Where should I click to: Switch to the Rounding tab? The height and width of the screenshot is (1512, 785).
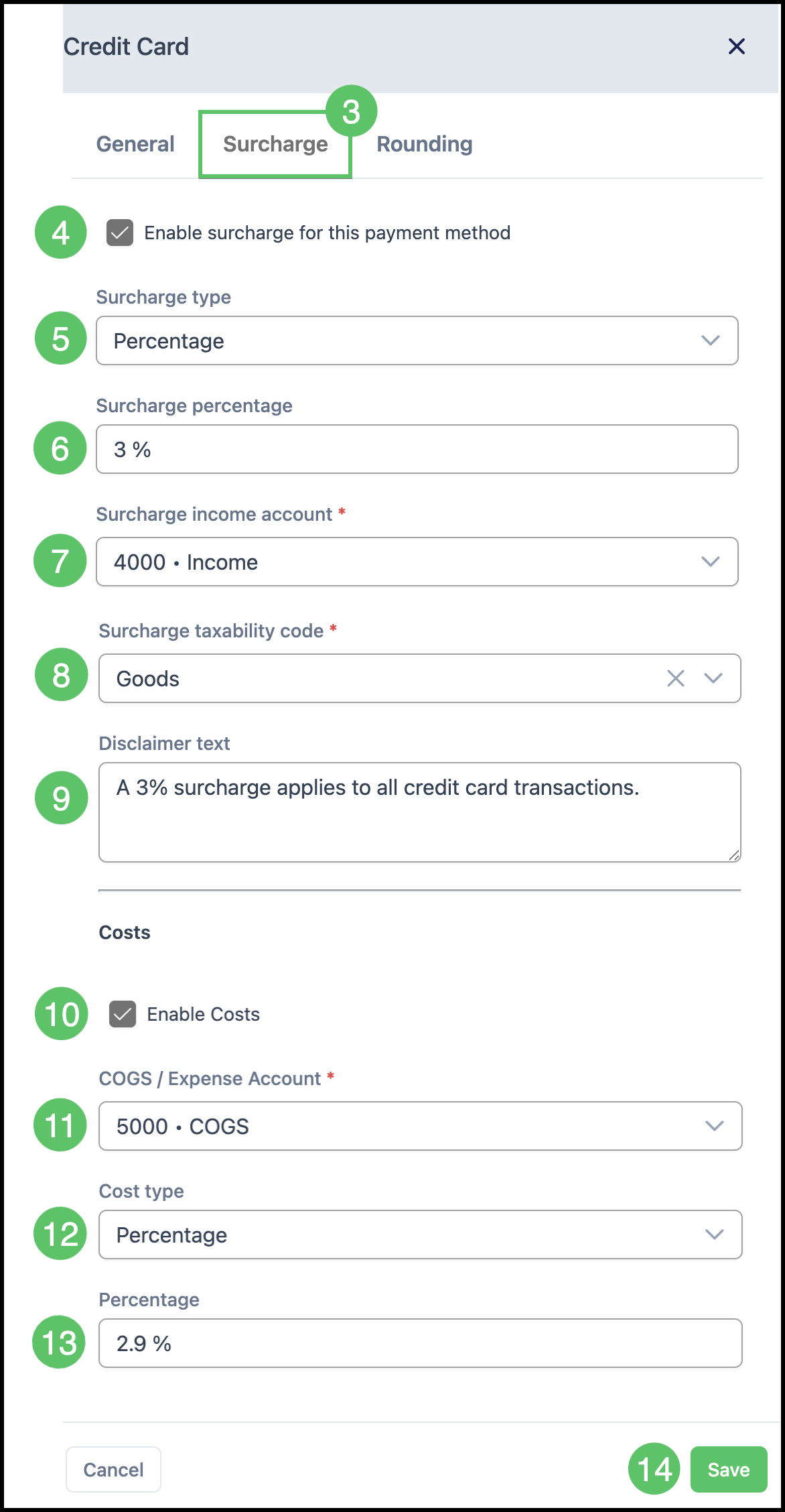[x=425, y=144]
